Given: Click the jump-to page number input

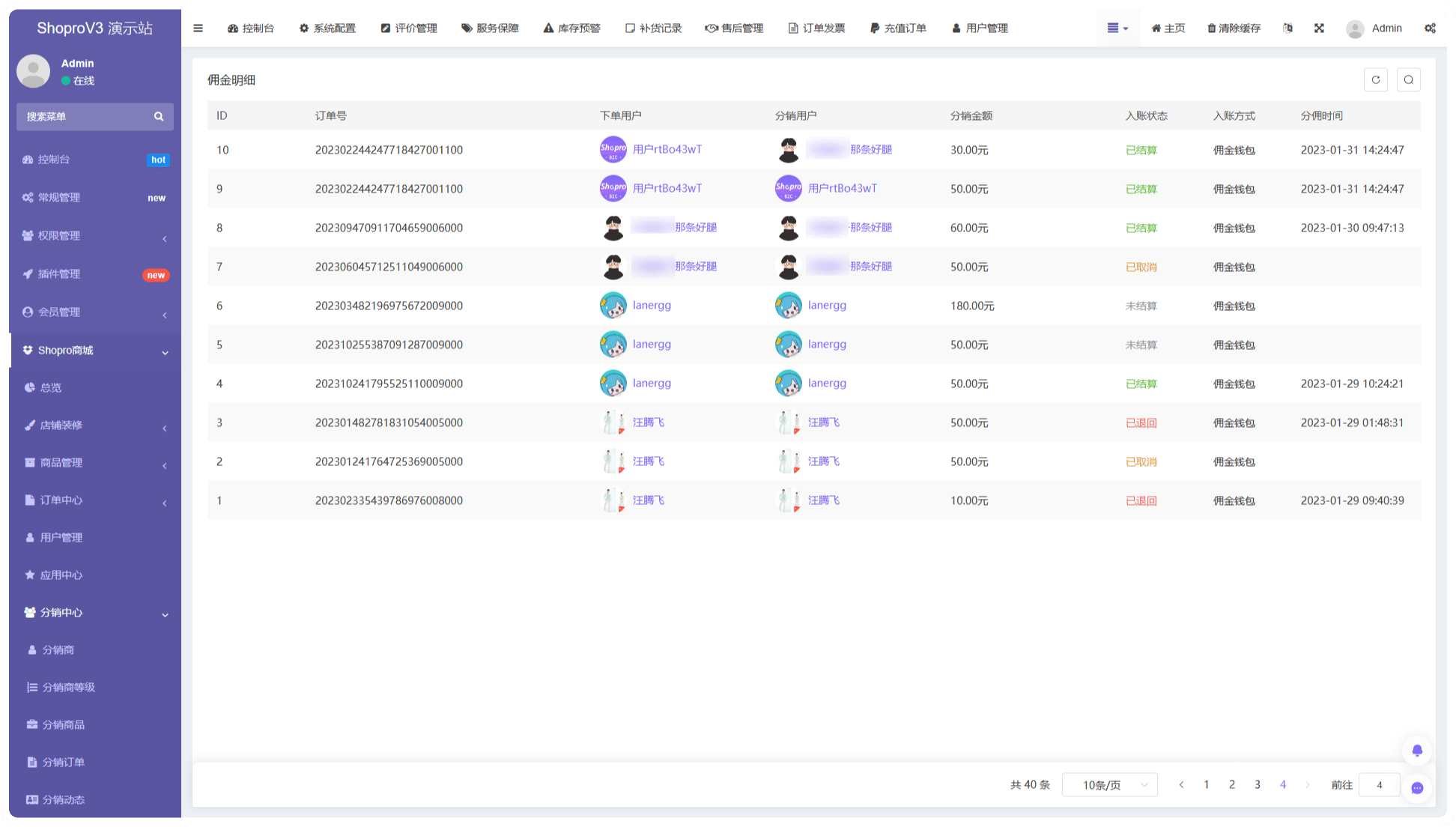Looking at the screenshot, I should click(1379, 785).
